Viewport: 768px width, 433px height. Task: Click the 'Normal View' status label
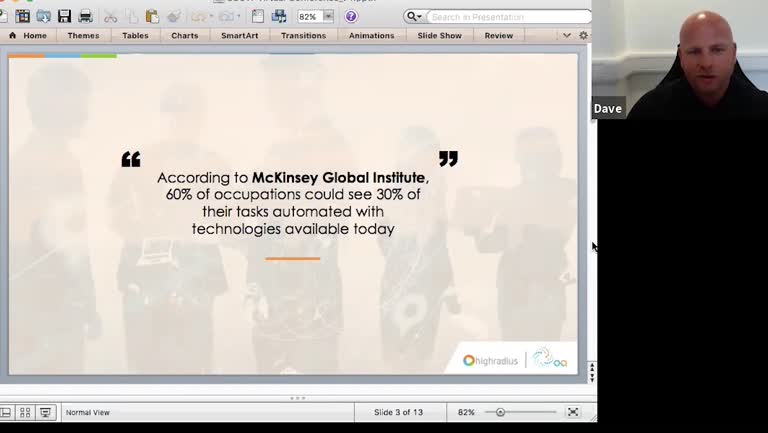(88, 412)
